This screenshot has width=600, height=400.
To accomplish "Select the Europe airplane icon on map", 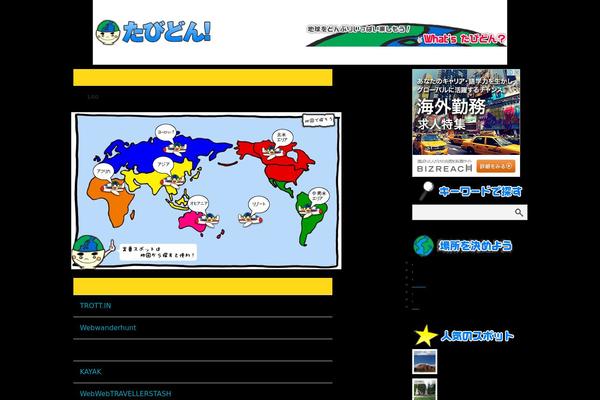I will (176, 149).
